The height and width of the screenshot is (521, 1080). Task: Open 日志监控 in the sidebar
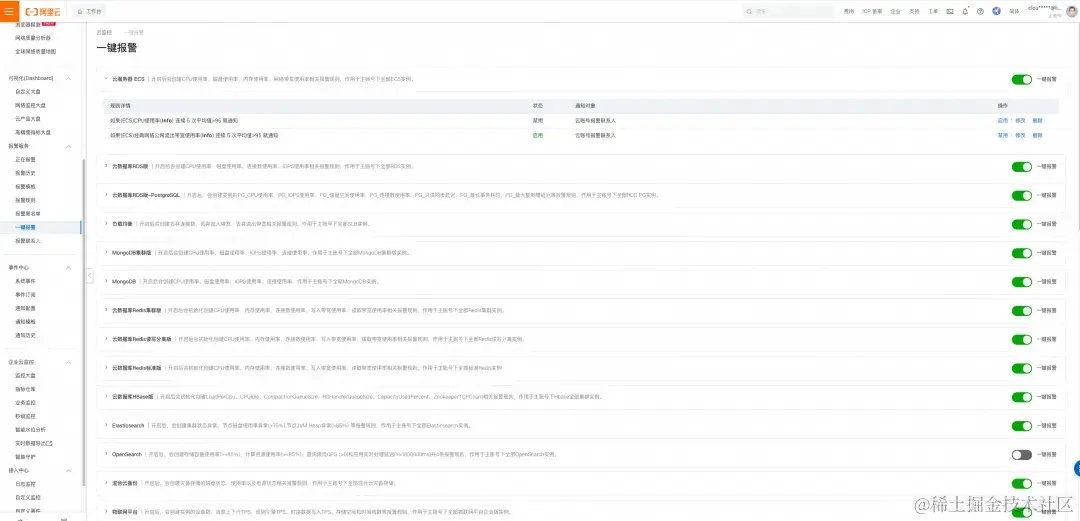coord(25,484)
